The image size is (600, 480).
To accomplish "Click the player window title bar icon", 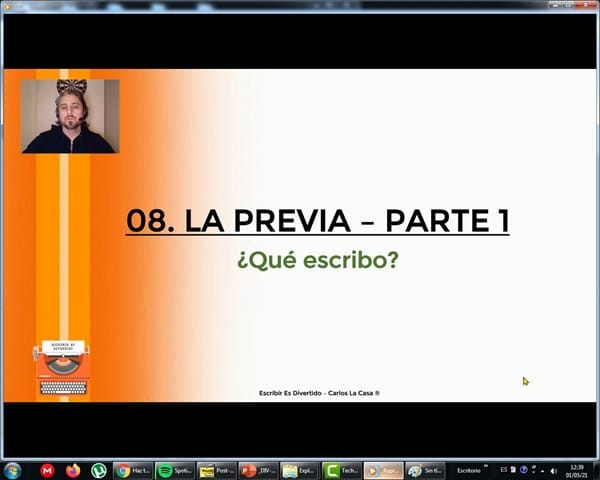I will (7, 6).
